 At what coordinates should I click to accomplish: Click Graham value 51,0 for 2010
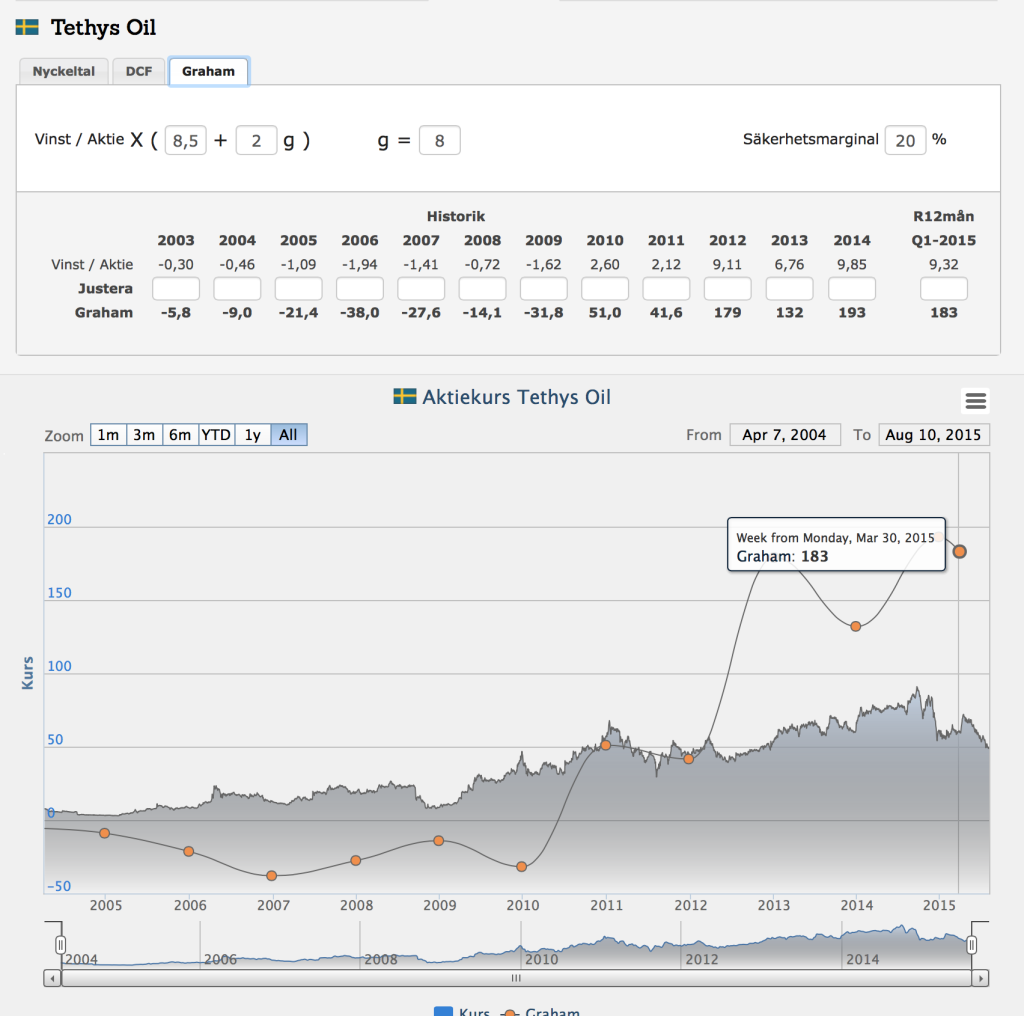[605, 313]
